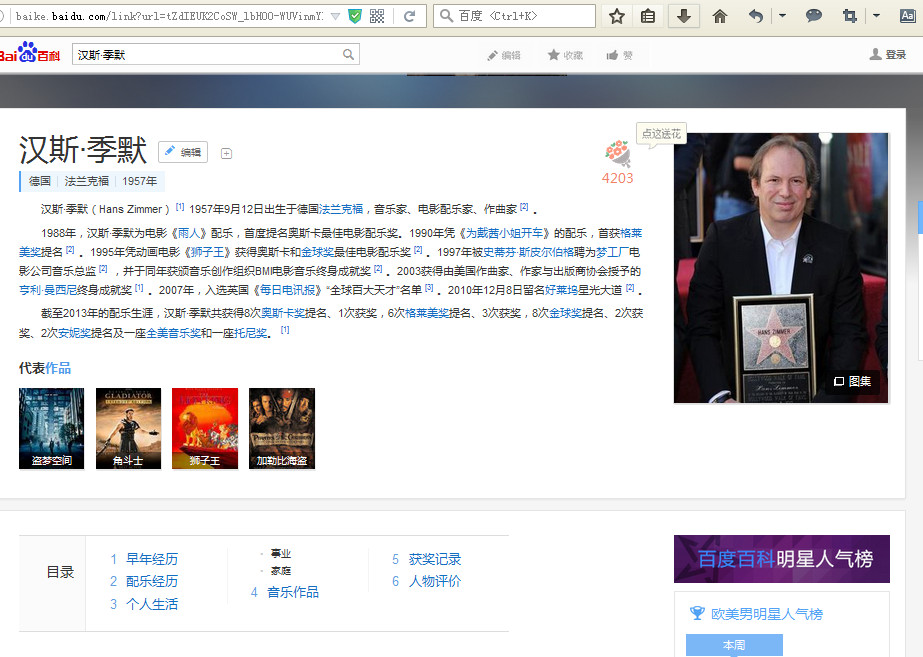Image resolution: width=923 pixels, height=657 pixels.
Task: Open the 梦工厂 link
Action: tap(612, 252)
